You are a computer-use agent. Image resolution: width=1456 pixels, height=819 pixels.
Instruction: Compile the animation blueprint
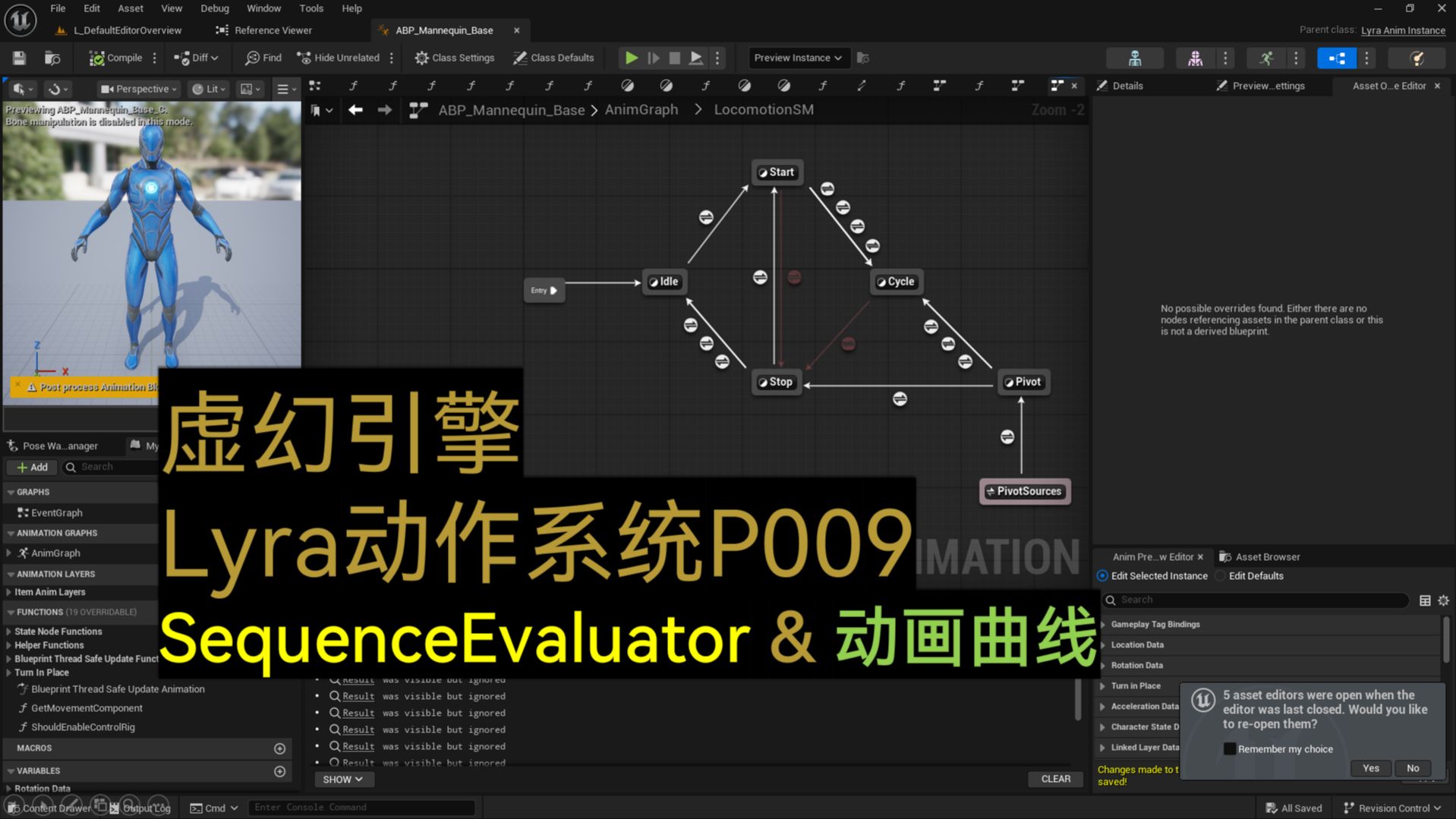116,58
